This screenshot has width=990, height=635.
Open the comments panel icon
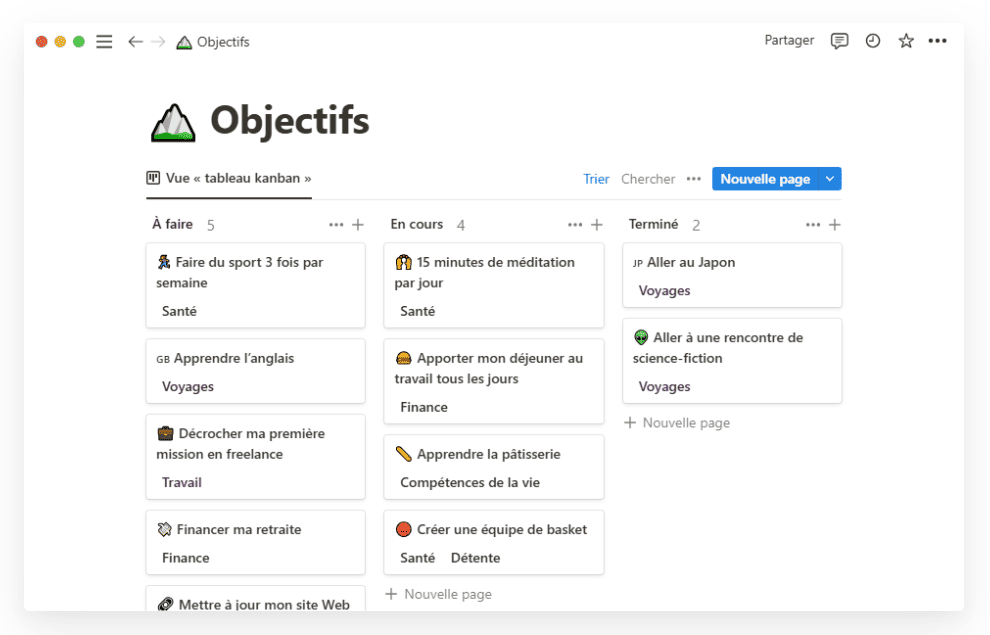coord(840,41)
